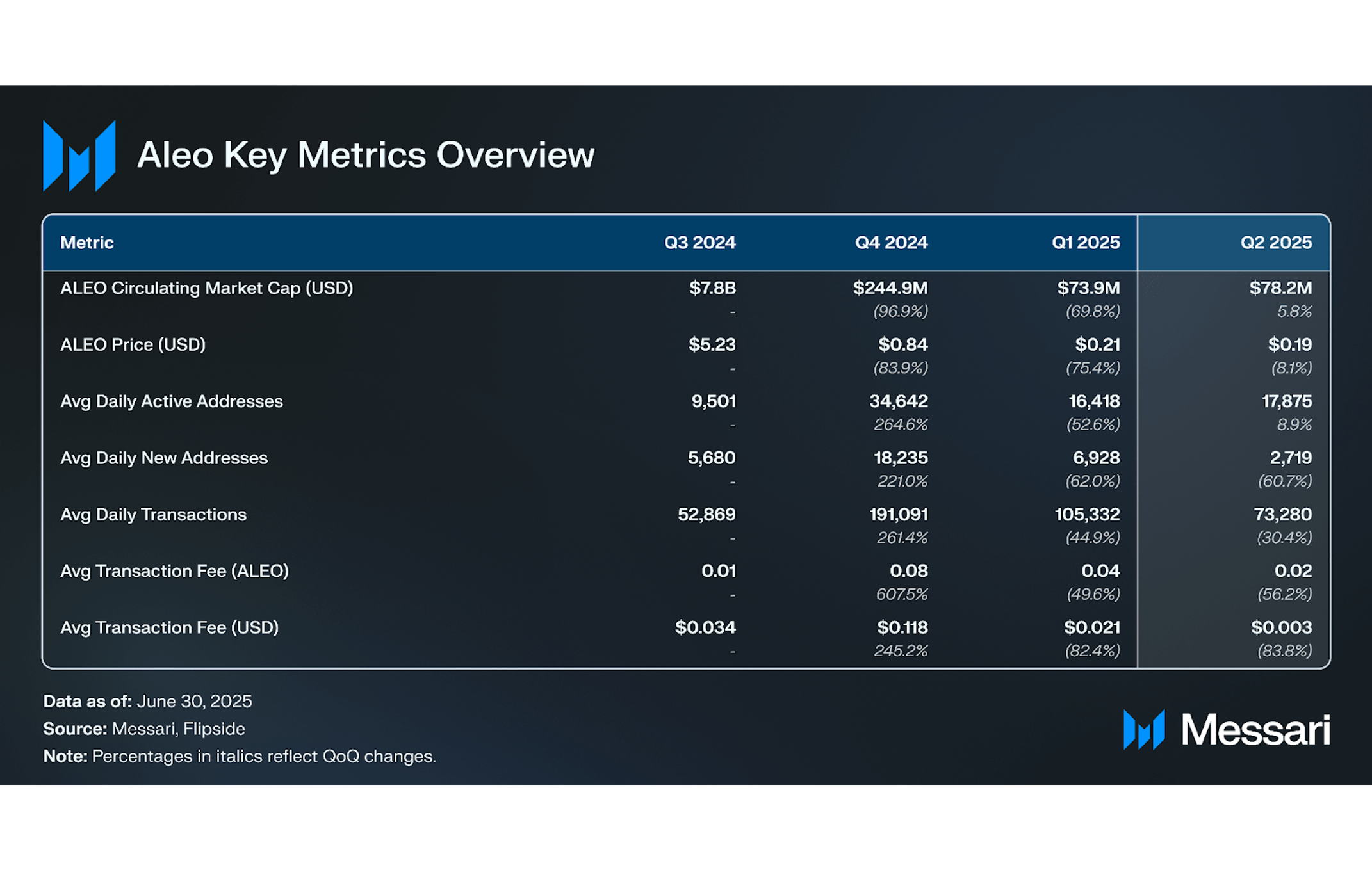This screenshot has width=1372, height=870.
Task: Click the Messari logo icon at bottom right
Action: point(1144,729)
